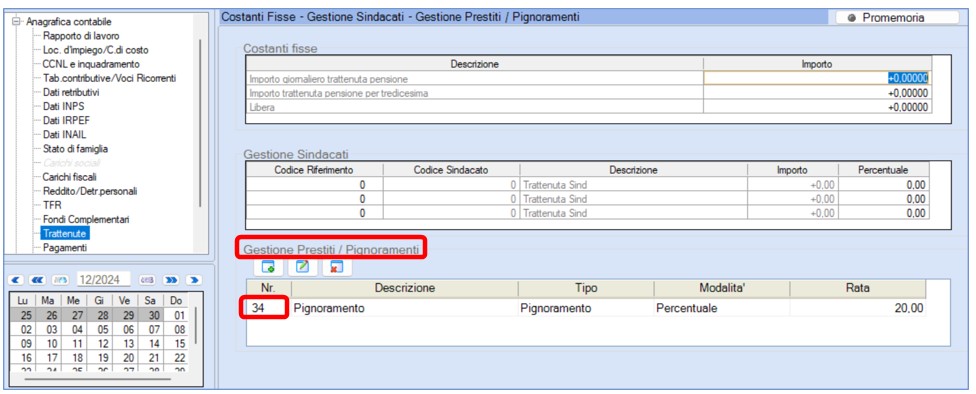Edit the selected Pignoramento record icon

(303, 267)
